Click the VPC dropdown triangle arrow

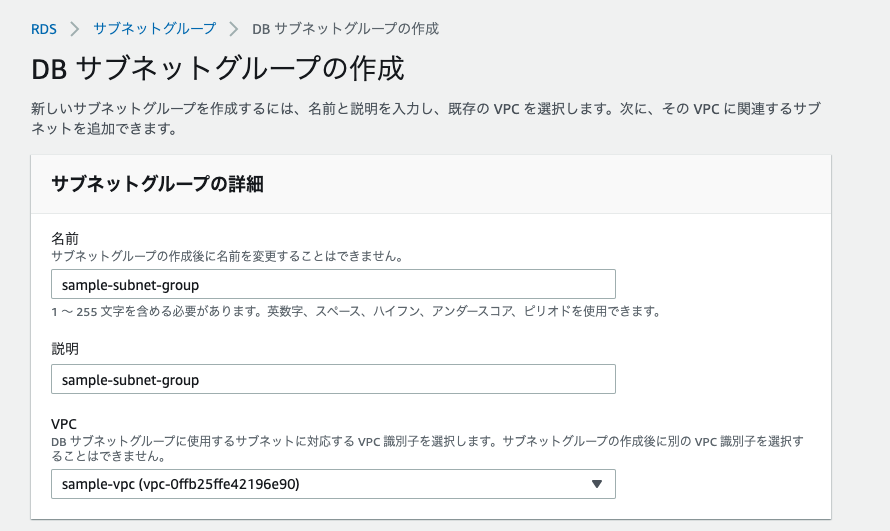[597, 484]
